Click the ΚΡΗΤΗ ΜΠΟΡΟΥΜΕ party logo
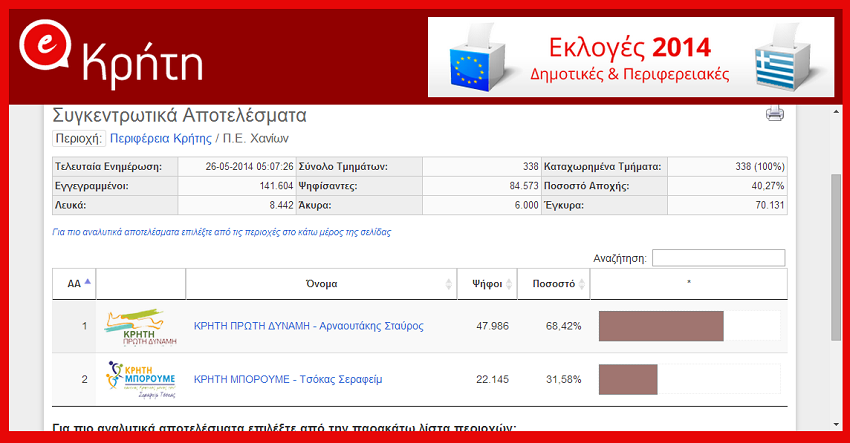Image resolution: width=850 pixels, height=443 pixels. pyautogui.click(x=139, y=379)
